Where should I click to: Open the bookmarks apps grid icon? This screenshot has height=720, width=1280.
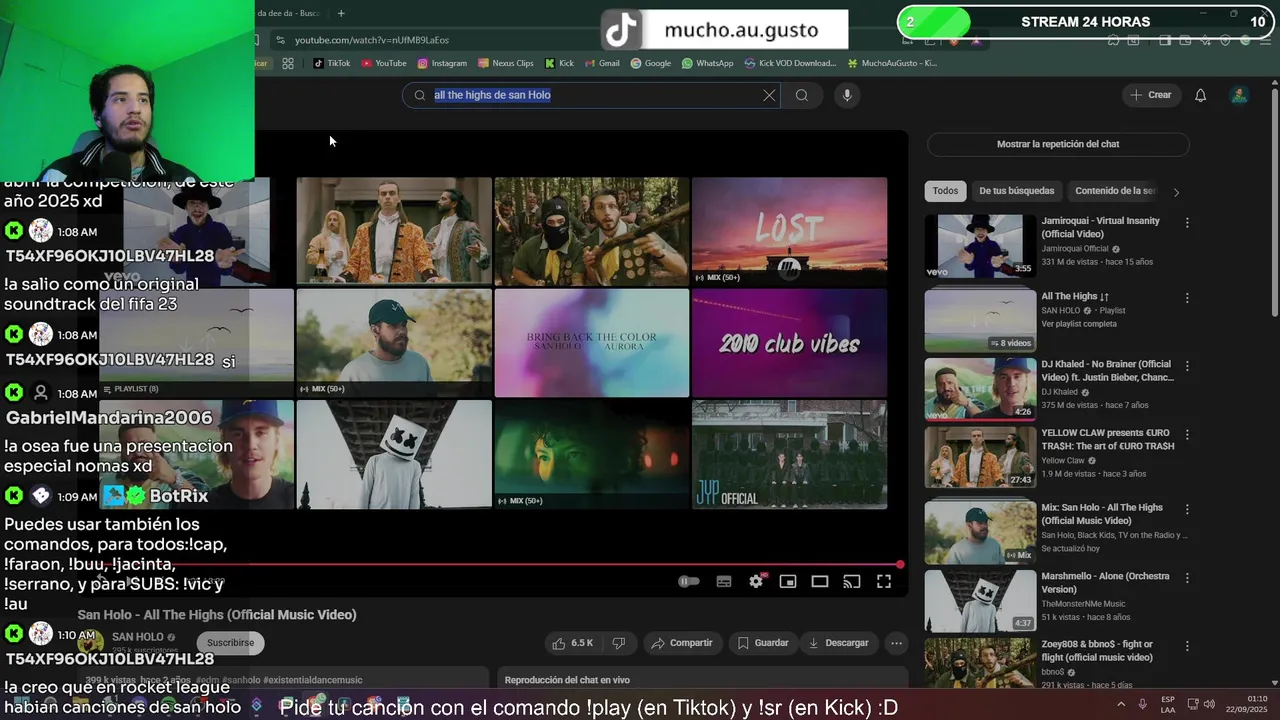tap(288, 63)
